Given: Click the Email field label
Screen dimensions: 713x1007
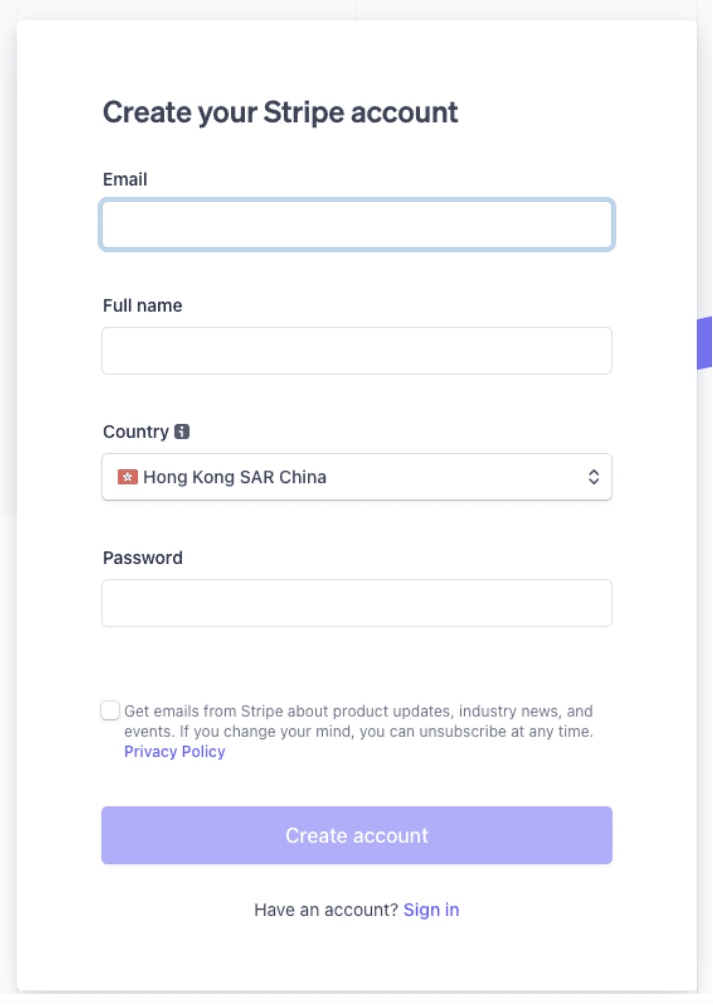Looking at the screenshot, I should [x=125, y=180].
